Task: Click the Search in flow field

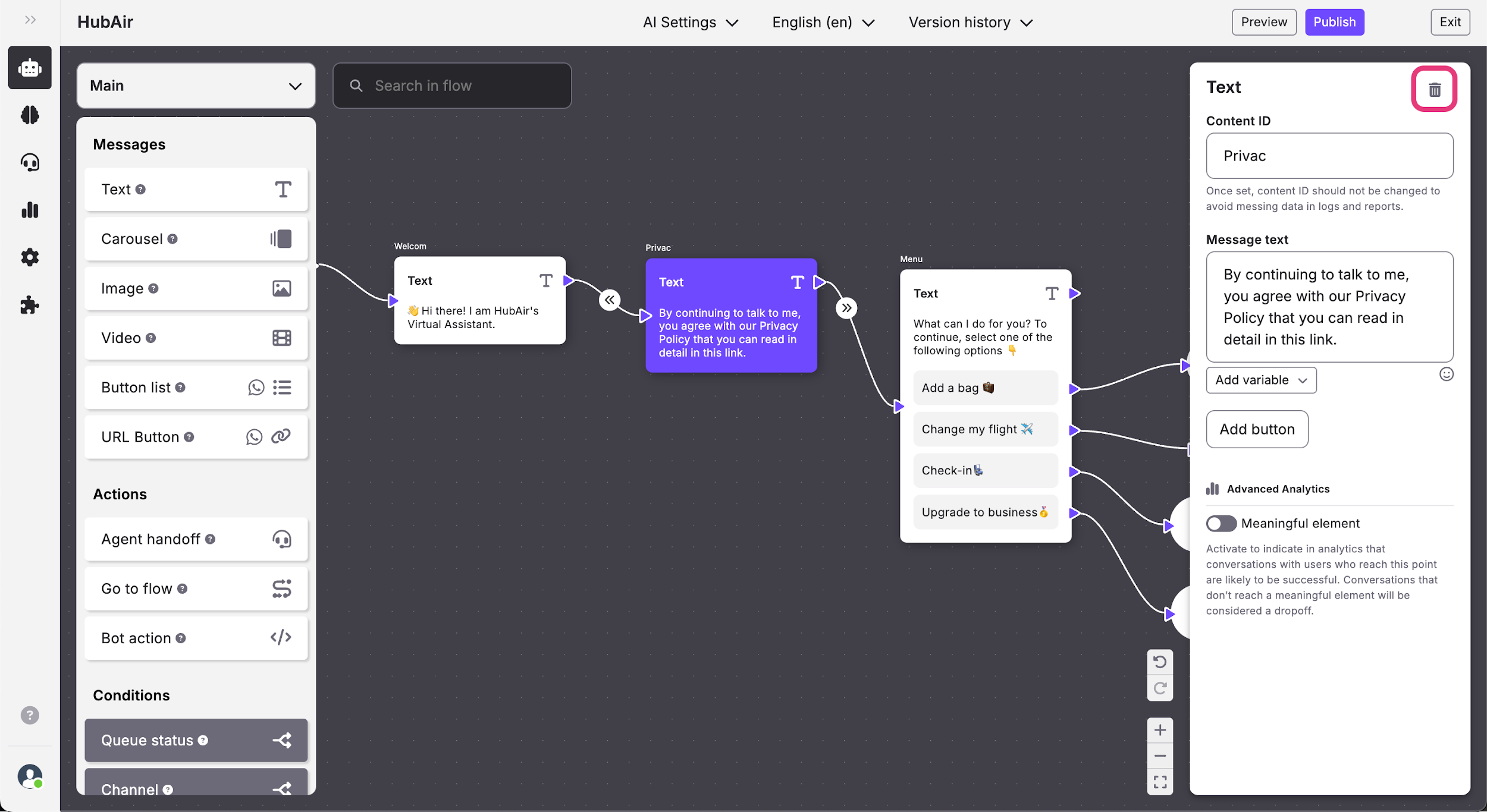Action: pos(452,86)
